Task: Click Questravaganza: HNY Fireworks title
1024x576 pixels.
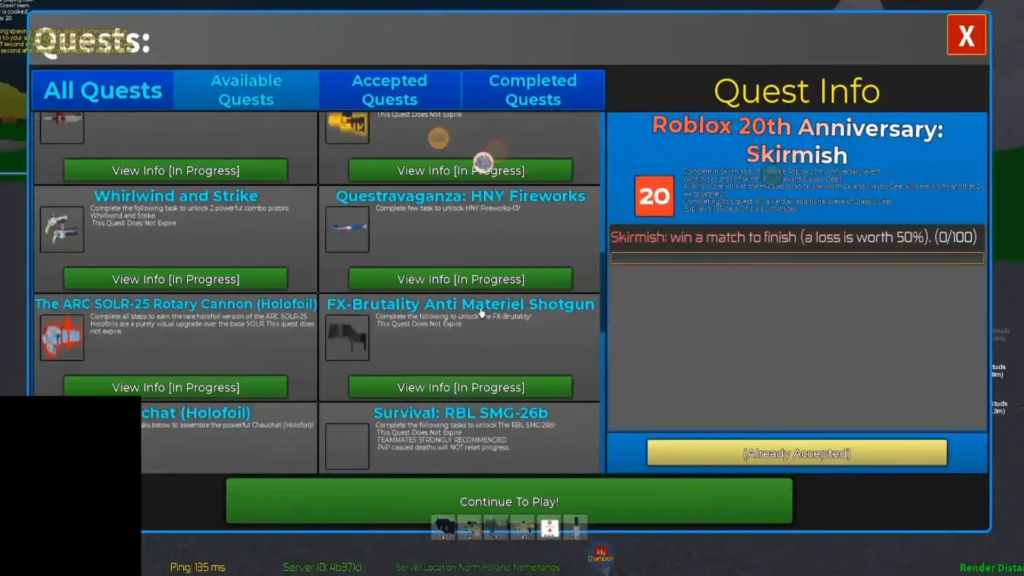Action: point(460,196)
